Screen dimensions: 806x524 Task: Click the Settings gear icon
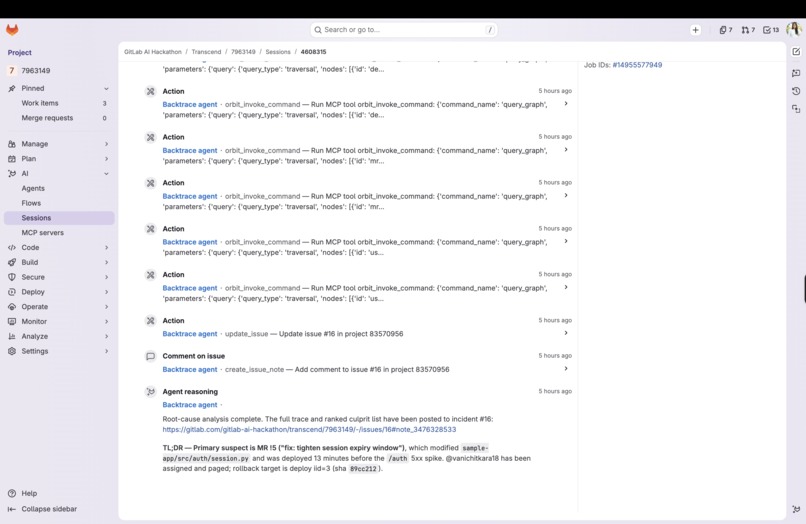coord(12,351)
